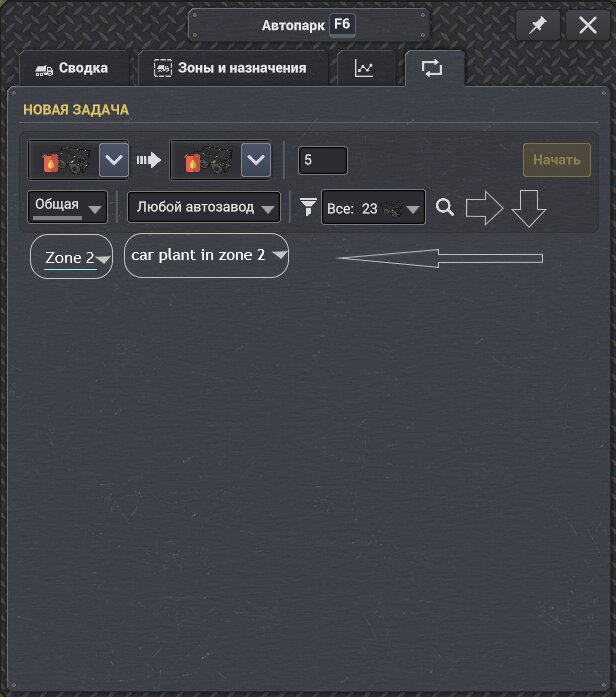Click the quantity field showing 5

click(323, 160)
